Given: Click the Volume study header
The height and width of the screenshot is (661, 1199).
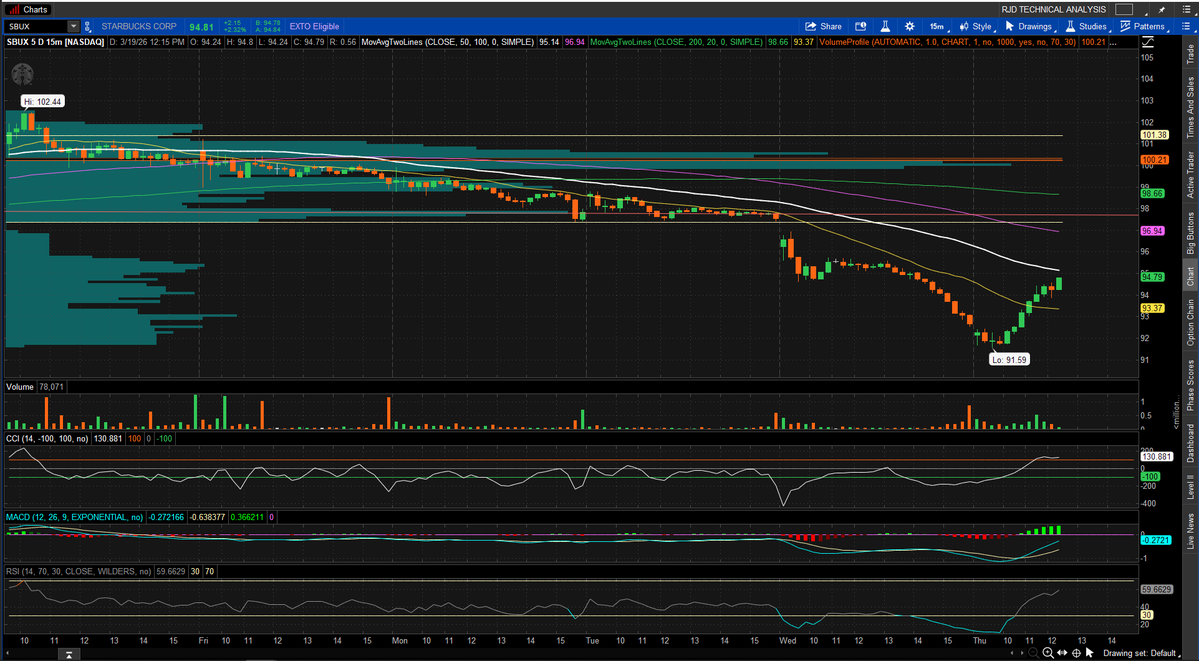Looking at the screenshot, I should point(20,387).
